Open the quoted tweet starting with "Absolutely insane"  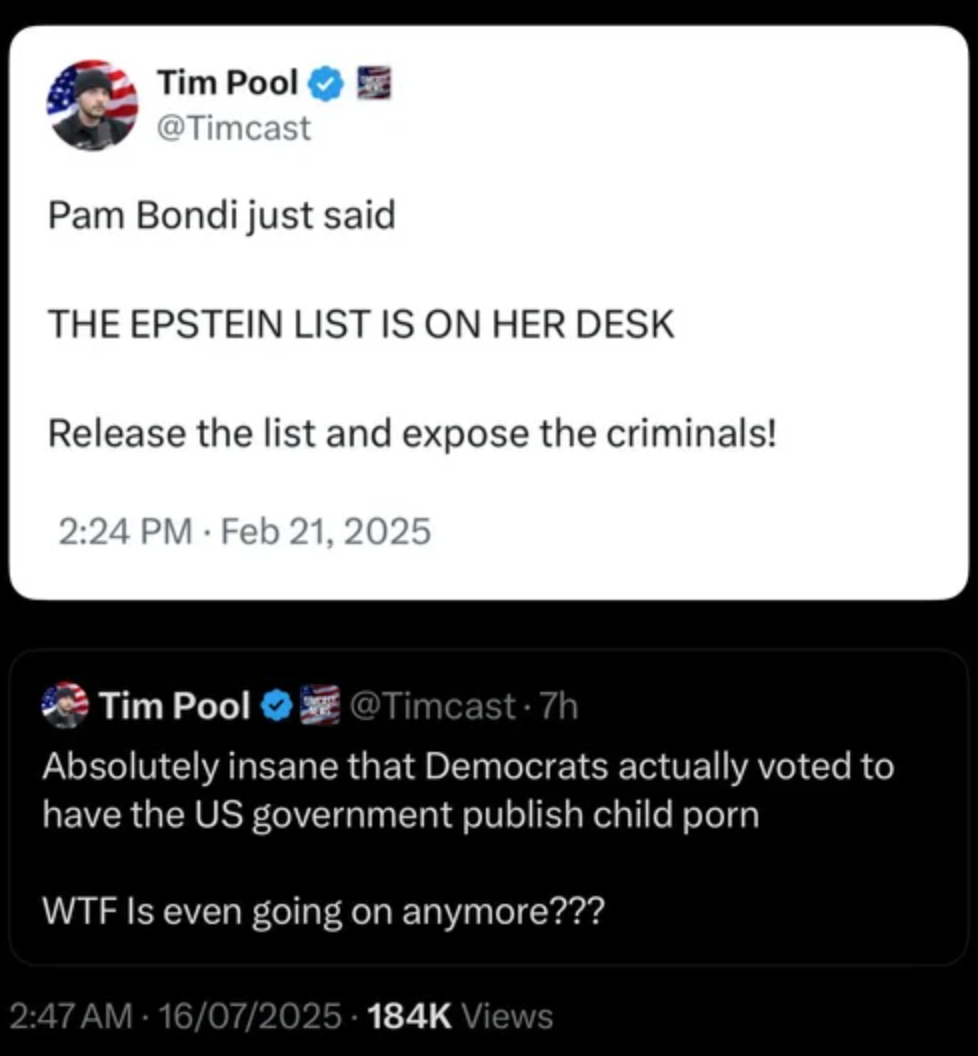click(467, 790)
